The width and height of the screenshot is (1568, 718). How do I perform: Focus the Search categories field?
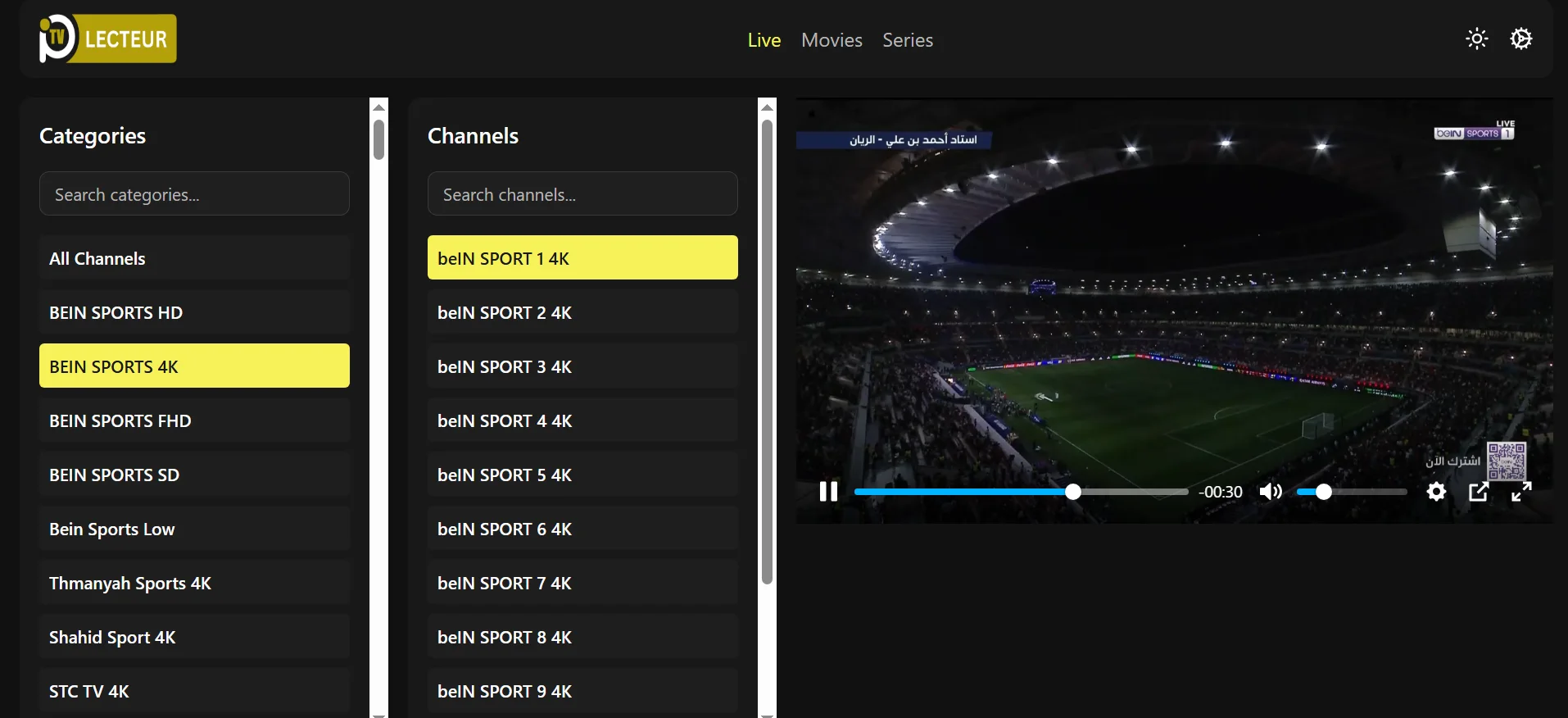coord(194,194)
